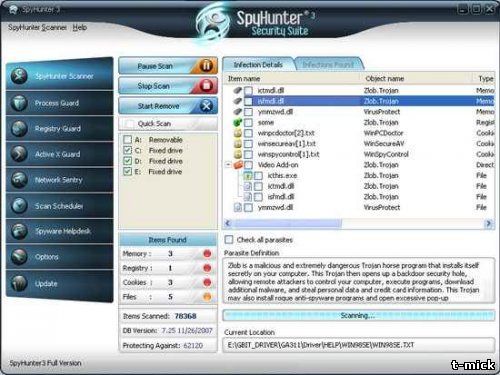This screenshot has height=375, width=500.
Task: Click the red indicator for Memory items
Action: (207, 254)
